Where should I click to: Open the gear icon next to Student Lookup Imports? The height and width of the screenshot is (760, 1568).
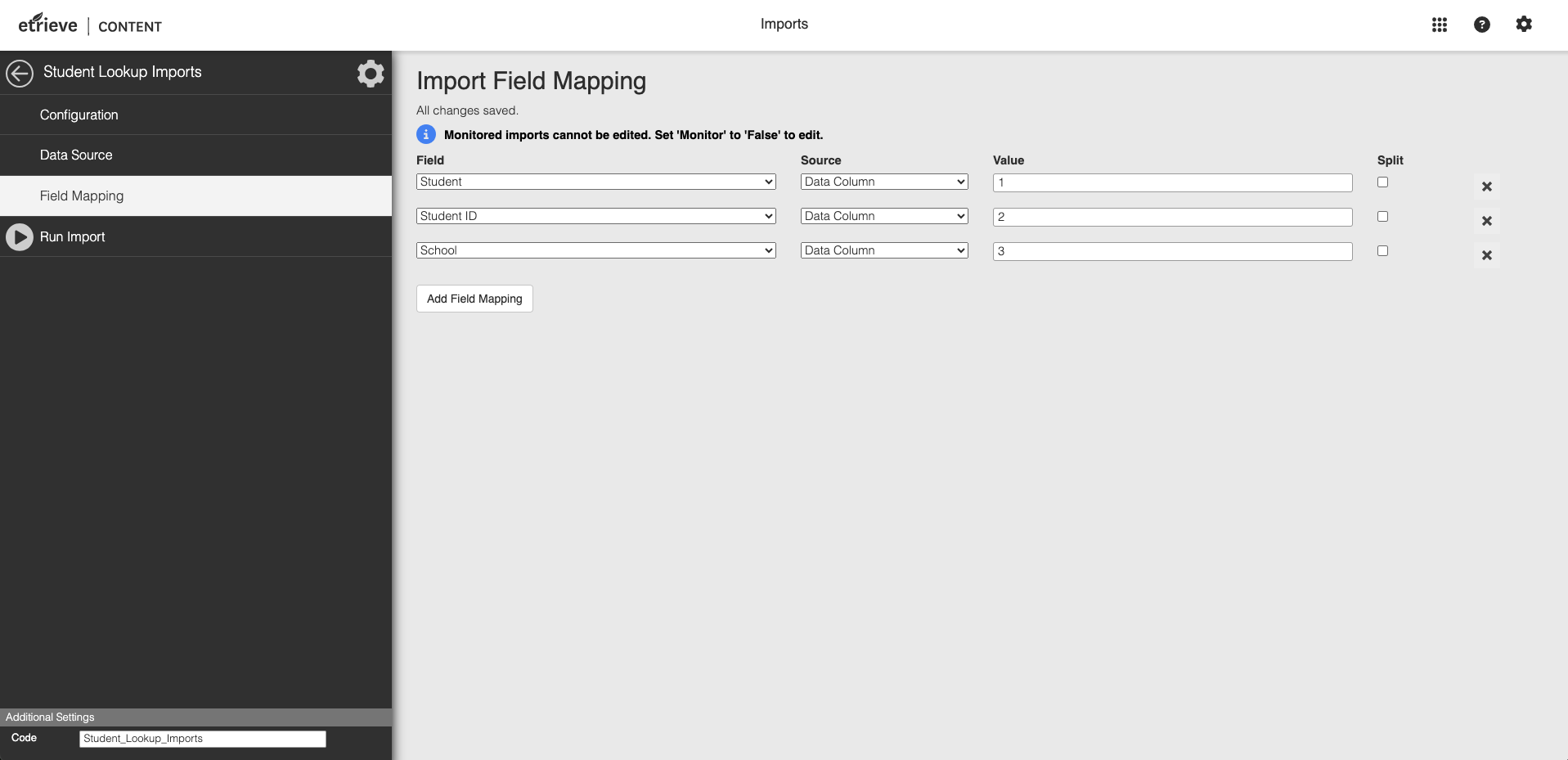(371, 73)
